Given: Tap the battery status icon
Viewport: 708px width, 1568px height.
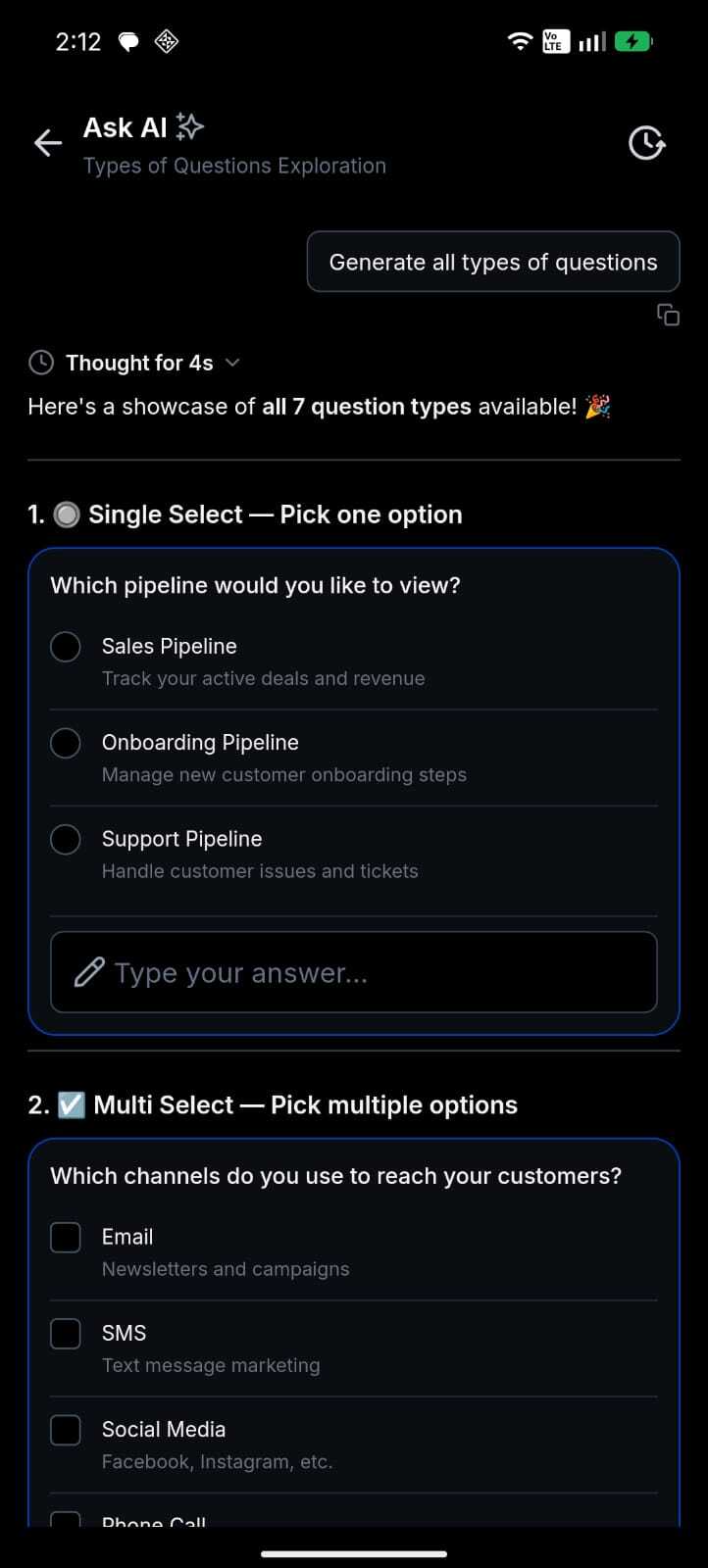Looking at the screenshot, I should [633, 41].
